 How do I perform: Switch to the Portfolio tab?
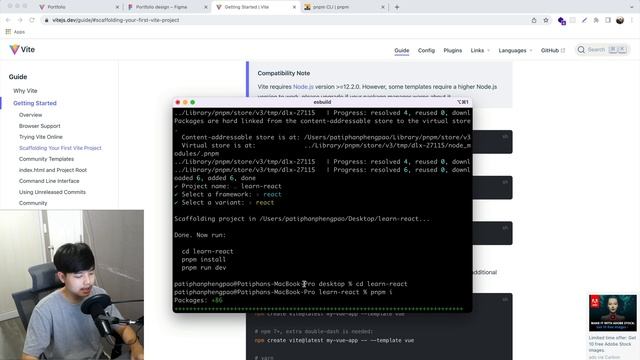click(x=56, y=7)
